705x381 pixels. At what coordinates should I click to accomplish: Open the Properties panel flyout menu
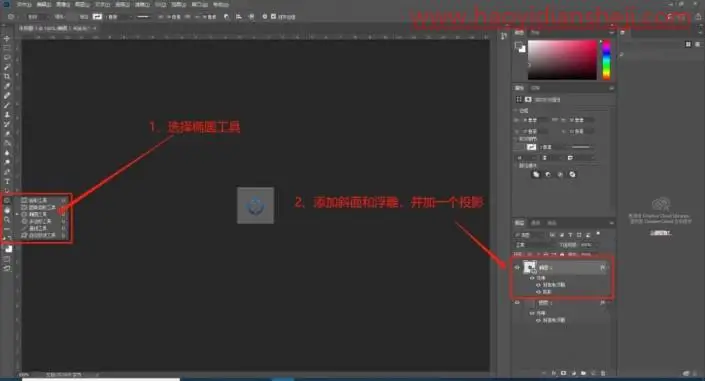611,88
